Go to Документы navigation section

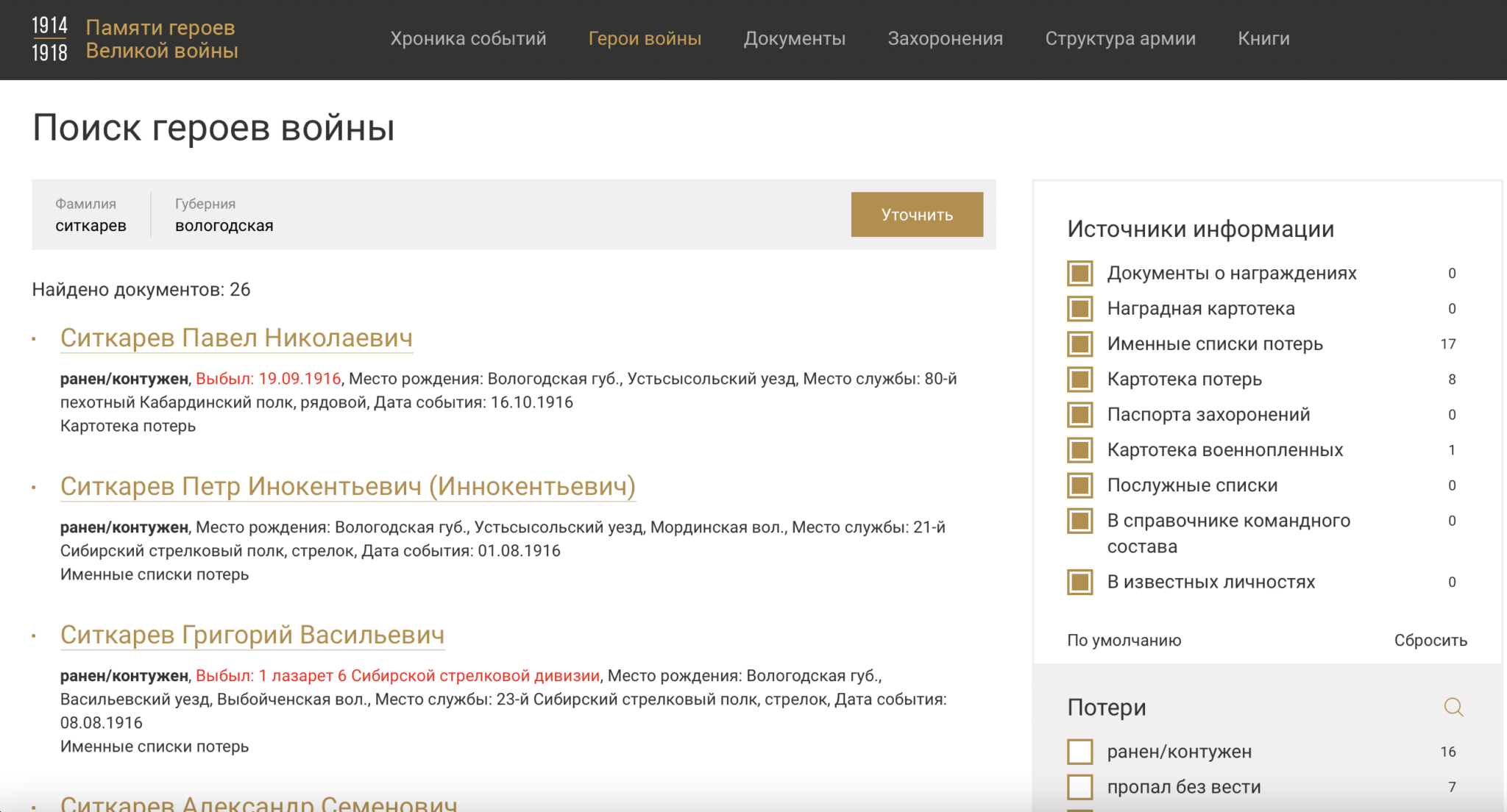[x=794, y=38]
